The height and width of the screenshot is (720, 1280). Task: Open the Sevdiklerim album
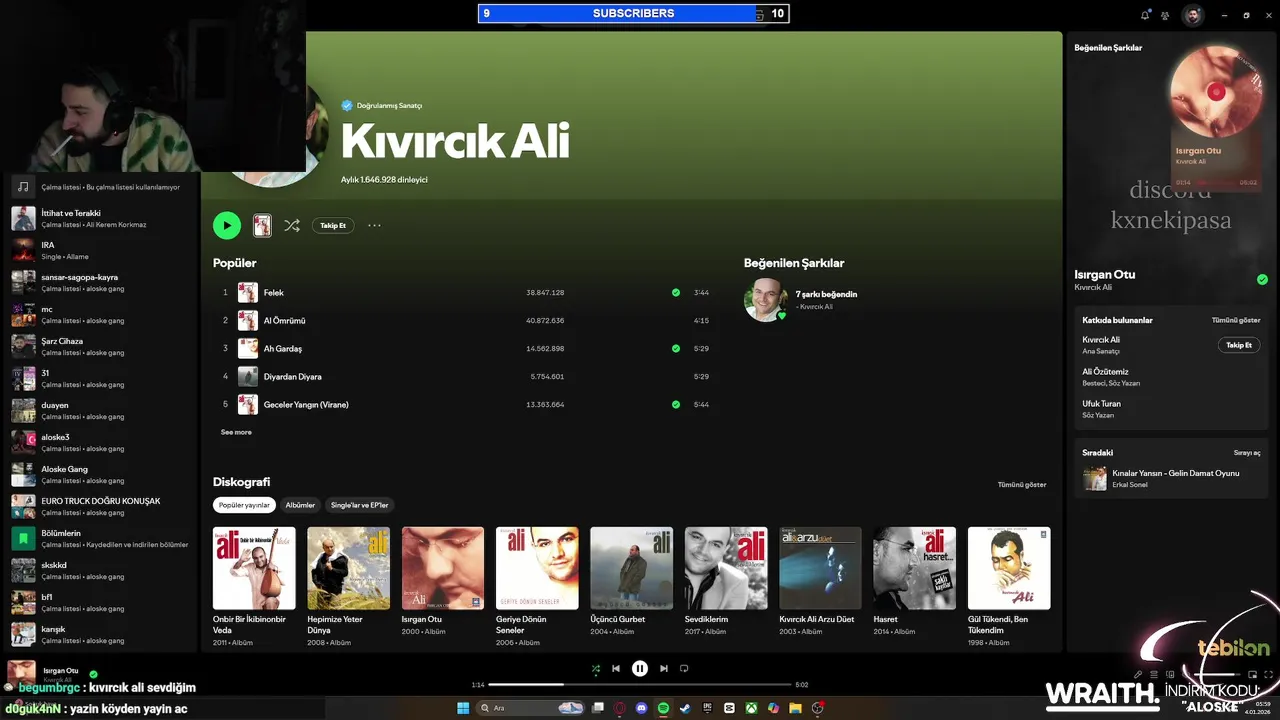[726, 568]
